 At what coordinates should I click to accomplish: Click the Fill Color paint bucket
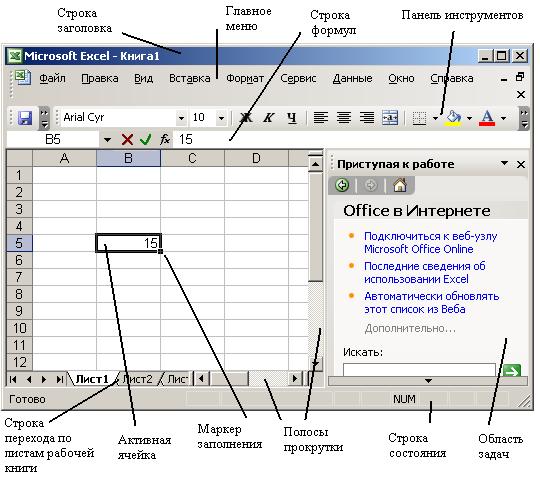(454, 118)
